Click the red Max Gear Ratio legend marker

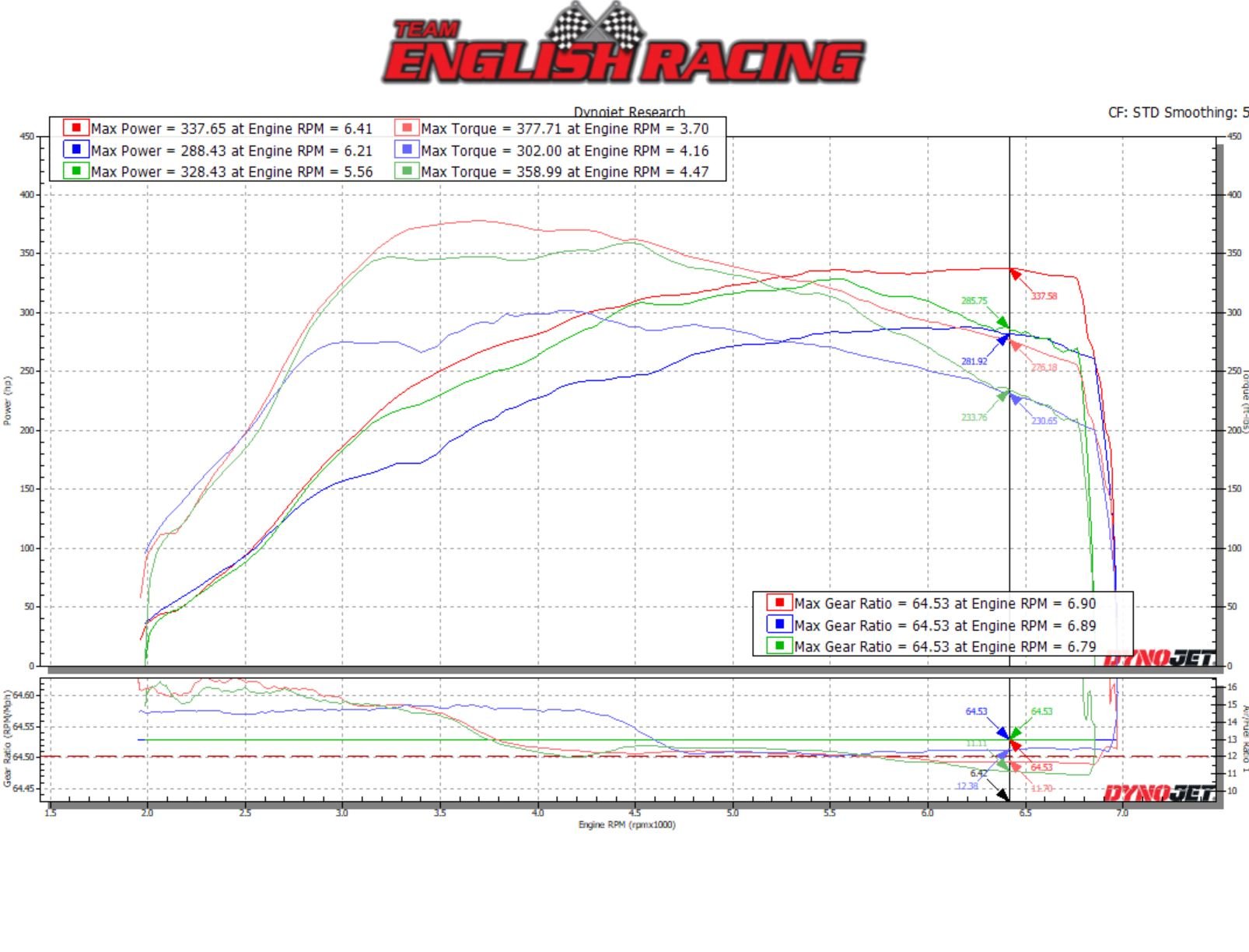[x=778, y=604]
